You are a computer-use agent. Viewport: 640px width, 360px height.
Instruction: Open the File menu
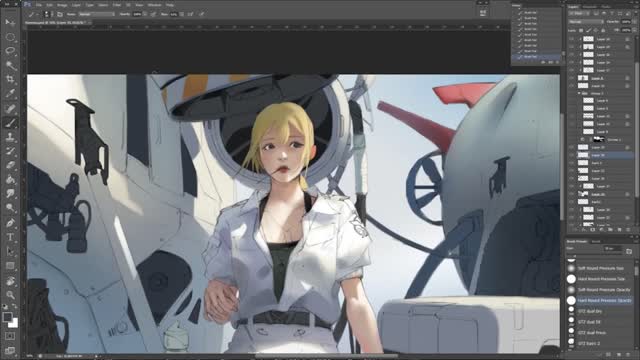39,5
